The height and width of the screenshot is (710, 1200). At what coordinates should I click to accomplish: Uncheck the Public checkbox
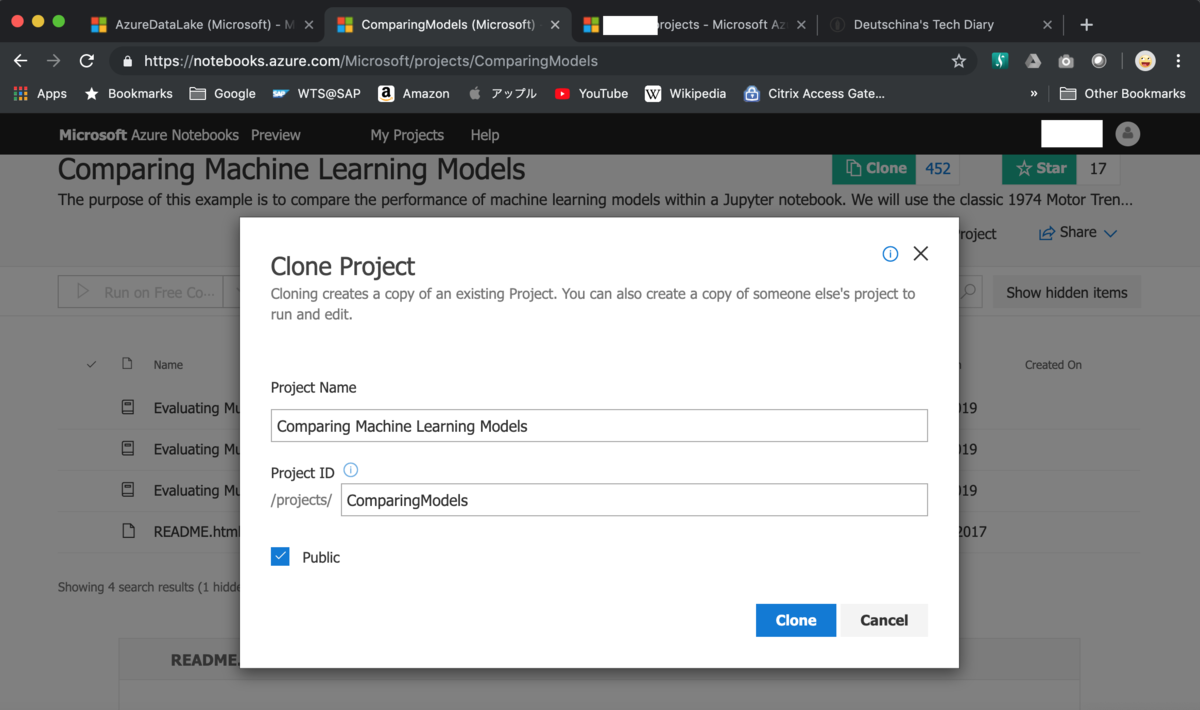(280, 557)
